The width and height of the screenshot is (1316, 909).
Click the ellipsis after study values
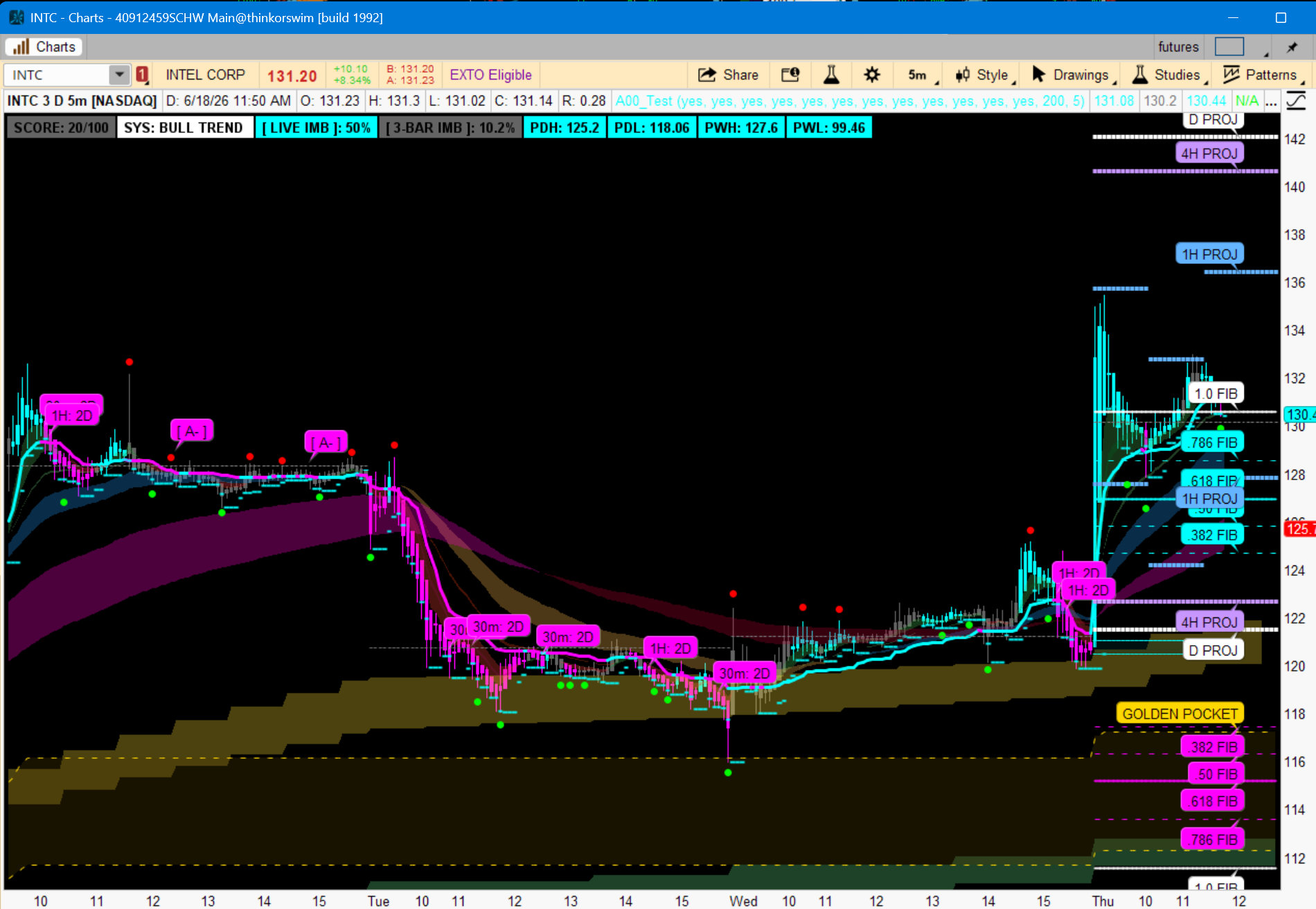click(1271, 101)
